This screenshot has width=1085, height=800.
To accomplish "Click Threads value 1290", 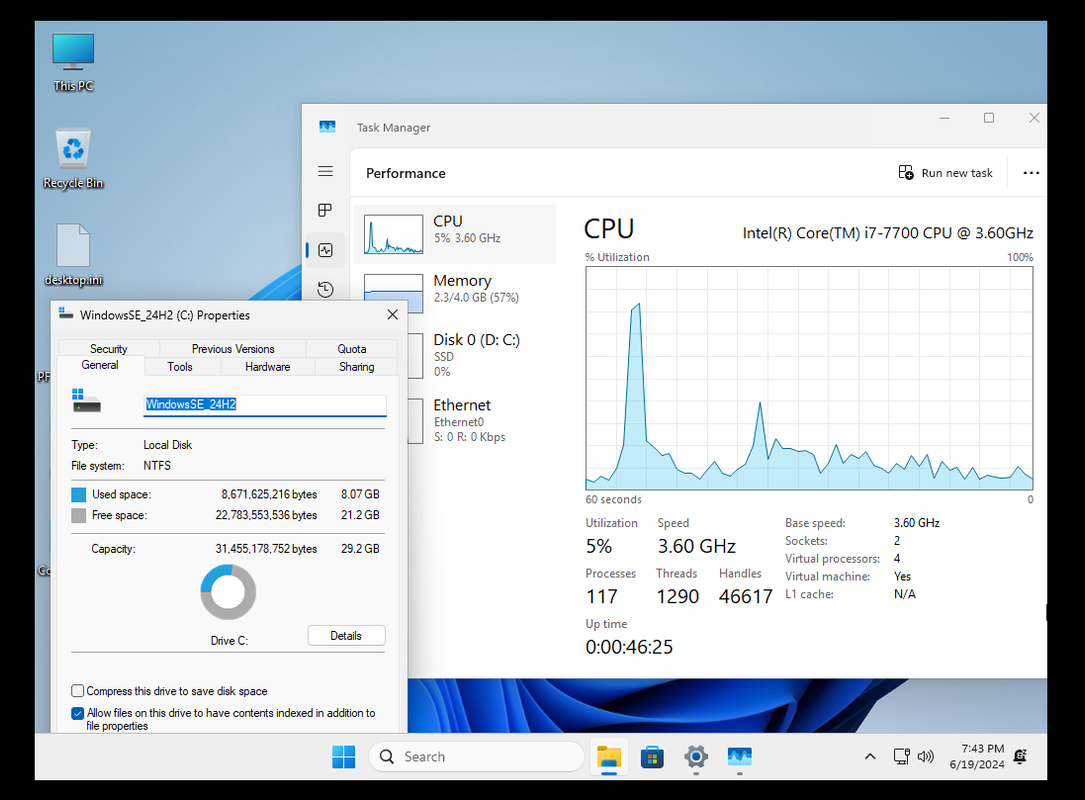I will point(677,597).
